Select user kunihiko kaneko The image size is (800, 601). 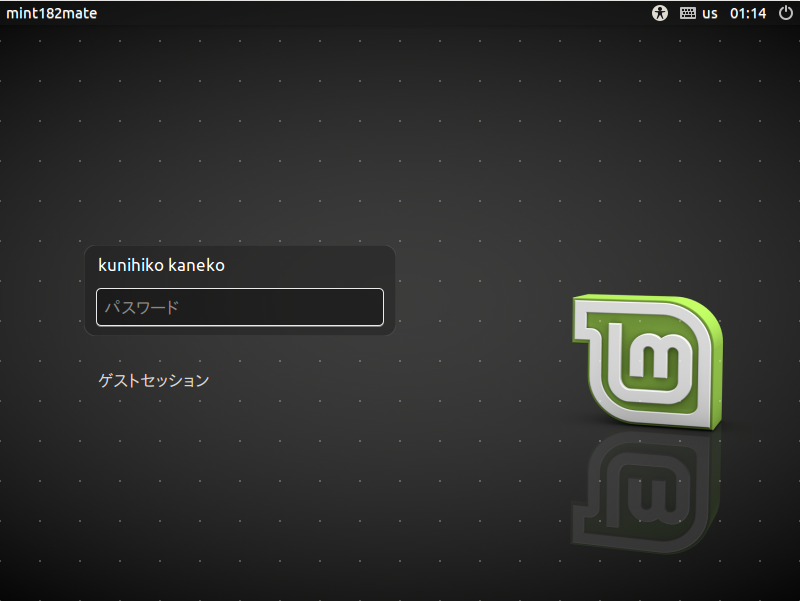pyautogui.click(x=161, y=265)
